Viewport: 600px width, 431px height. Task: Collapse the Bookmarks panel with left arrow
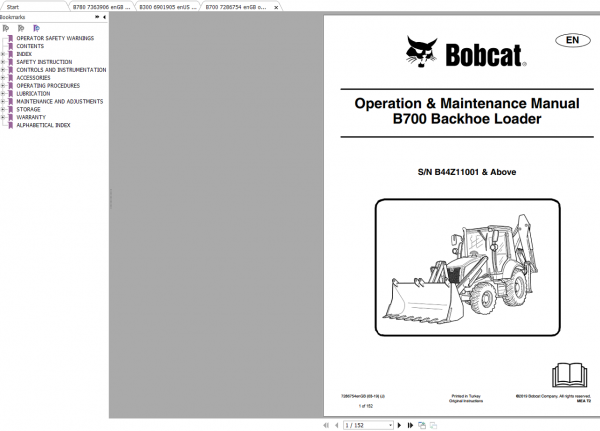[x=104, y=17]
